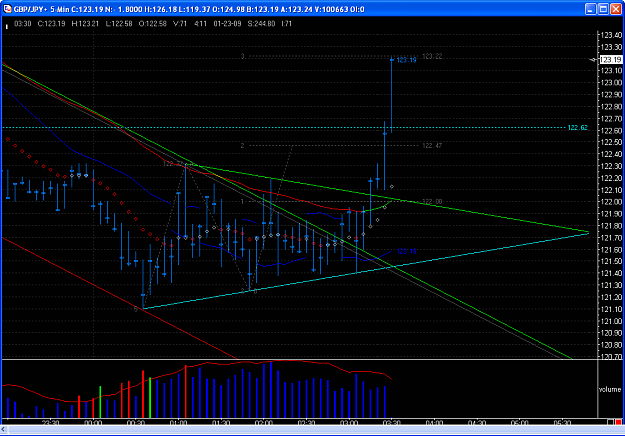The height and width of the screenshot is (436, 625).
Task: Click the 121.00 price on the axis
Action: 611,321
